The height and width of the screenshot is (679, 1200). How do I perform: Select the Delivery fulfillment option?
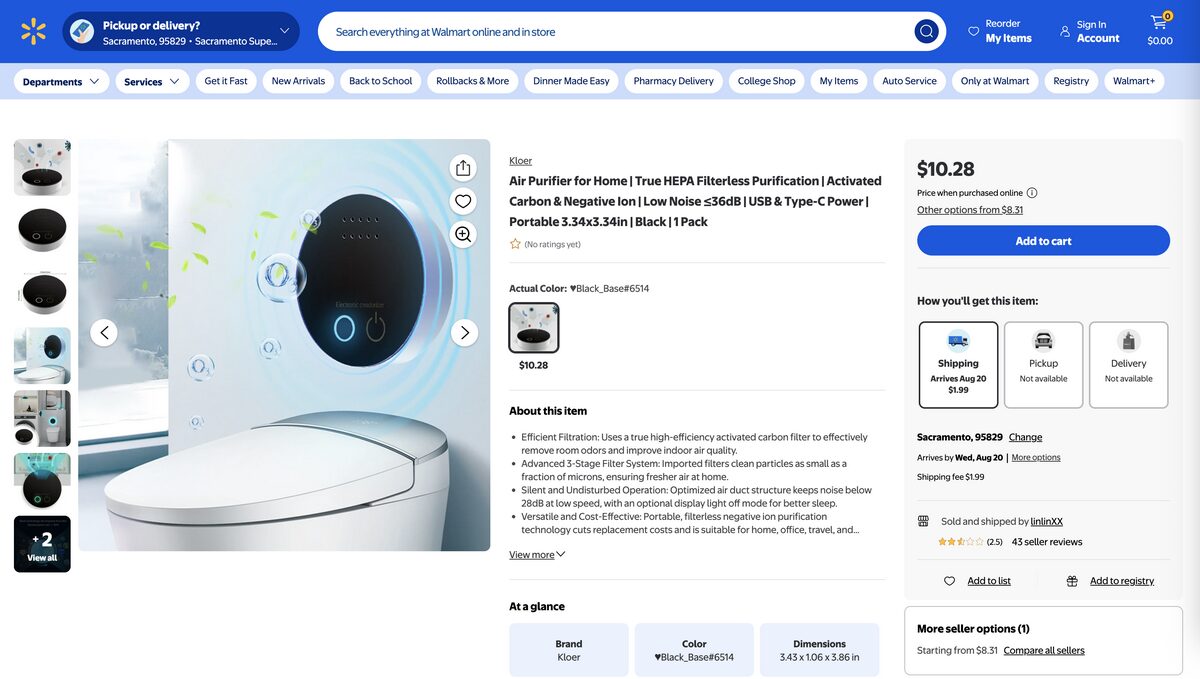pyautogui.click(x=1128, y=365)
